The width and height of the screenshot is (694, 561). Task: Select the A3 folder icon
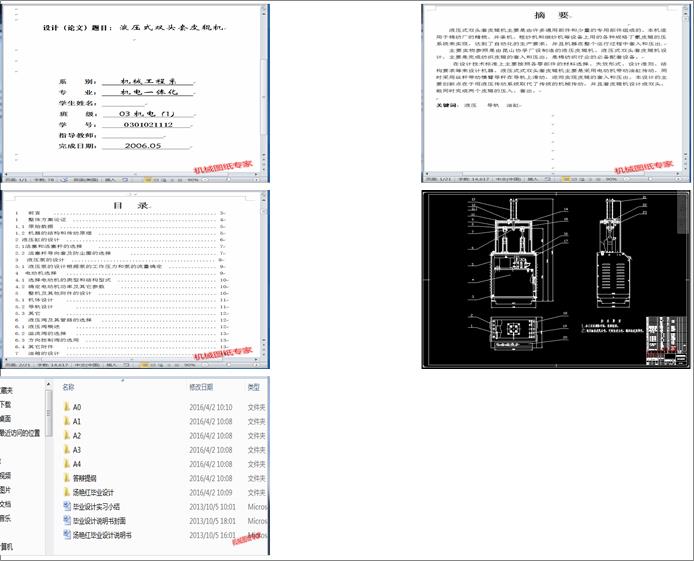point(66,450)
